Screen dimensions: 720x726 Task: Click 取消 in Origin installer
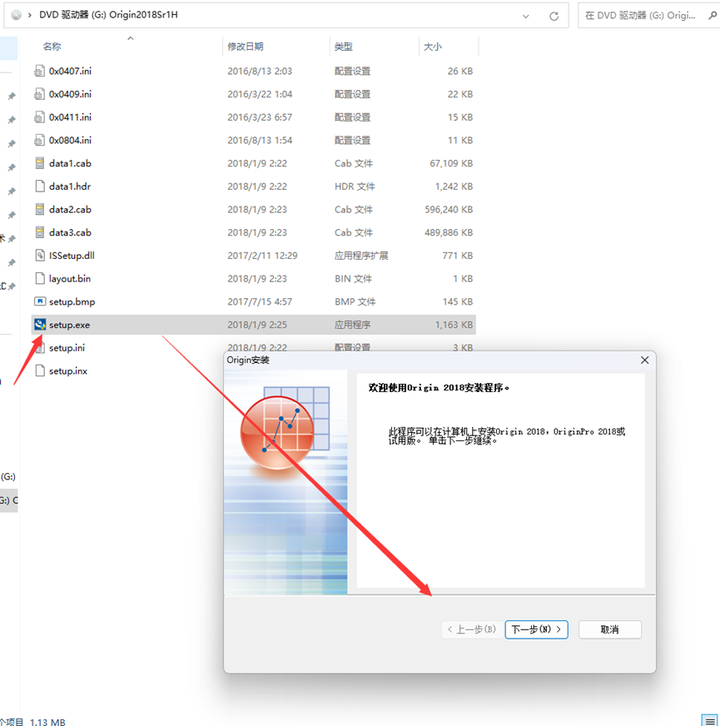[x=610, y=629]
